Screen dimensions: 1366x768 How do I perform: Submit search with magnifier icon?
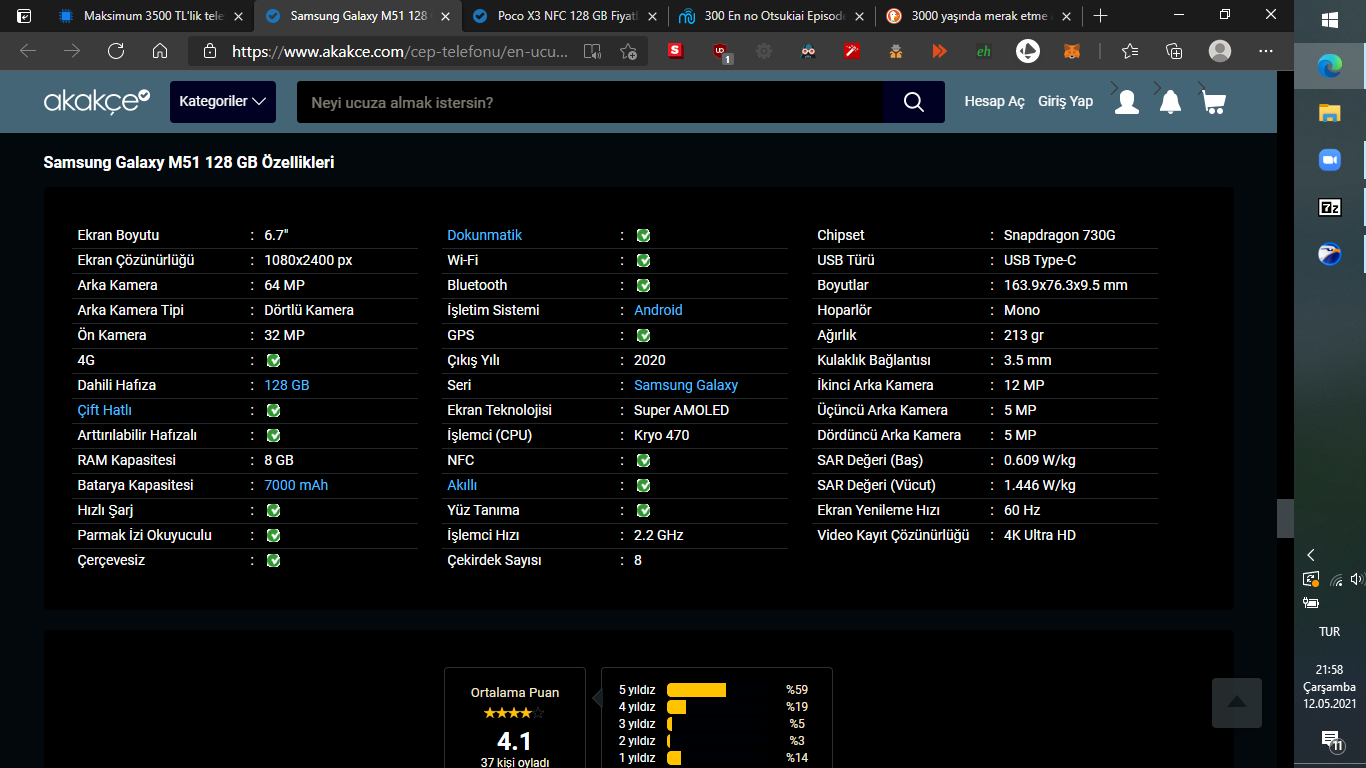(x=914, y=102)
